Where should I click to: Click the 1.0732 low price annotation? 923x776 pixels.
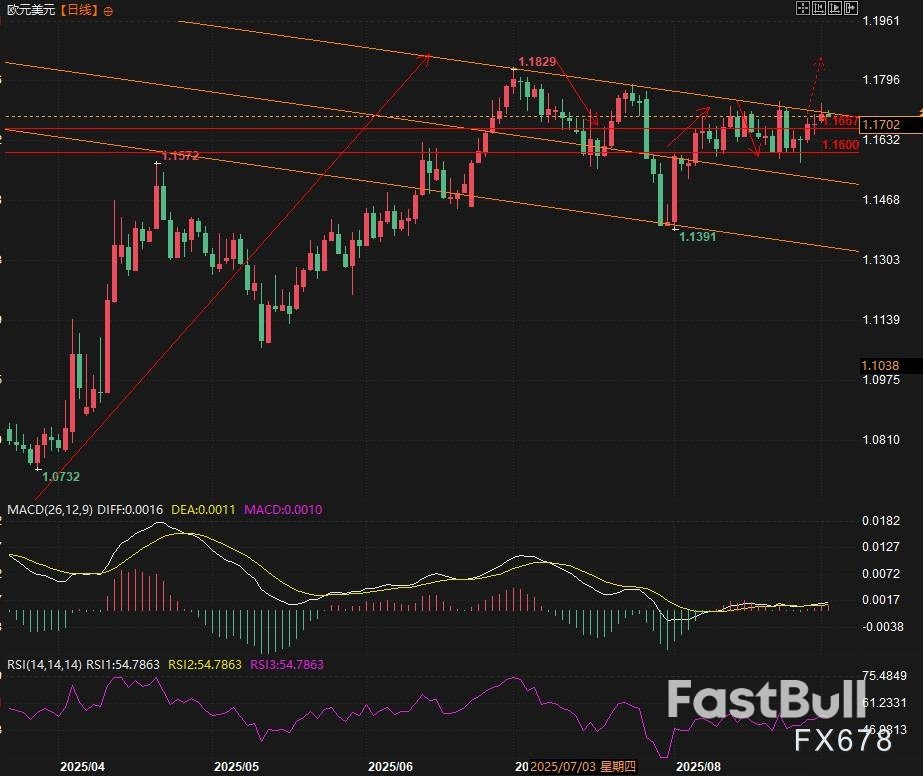(x=60, y=477)
